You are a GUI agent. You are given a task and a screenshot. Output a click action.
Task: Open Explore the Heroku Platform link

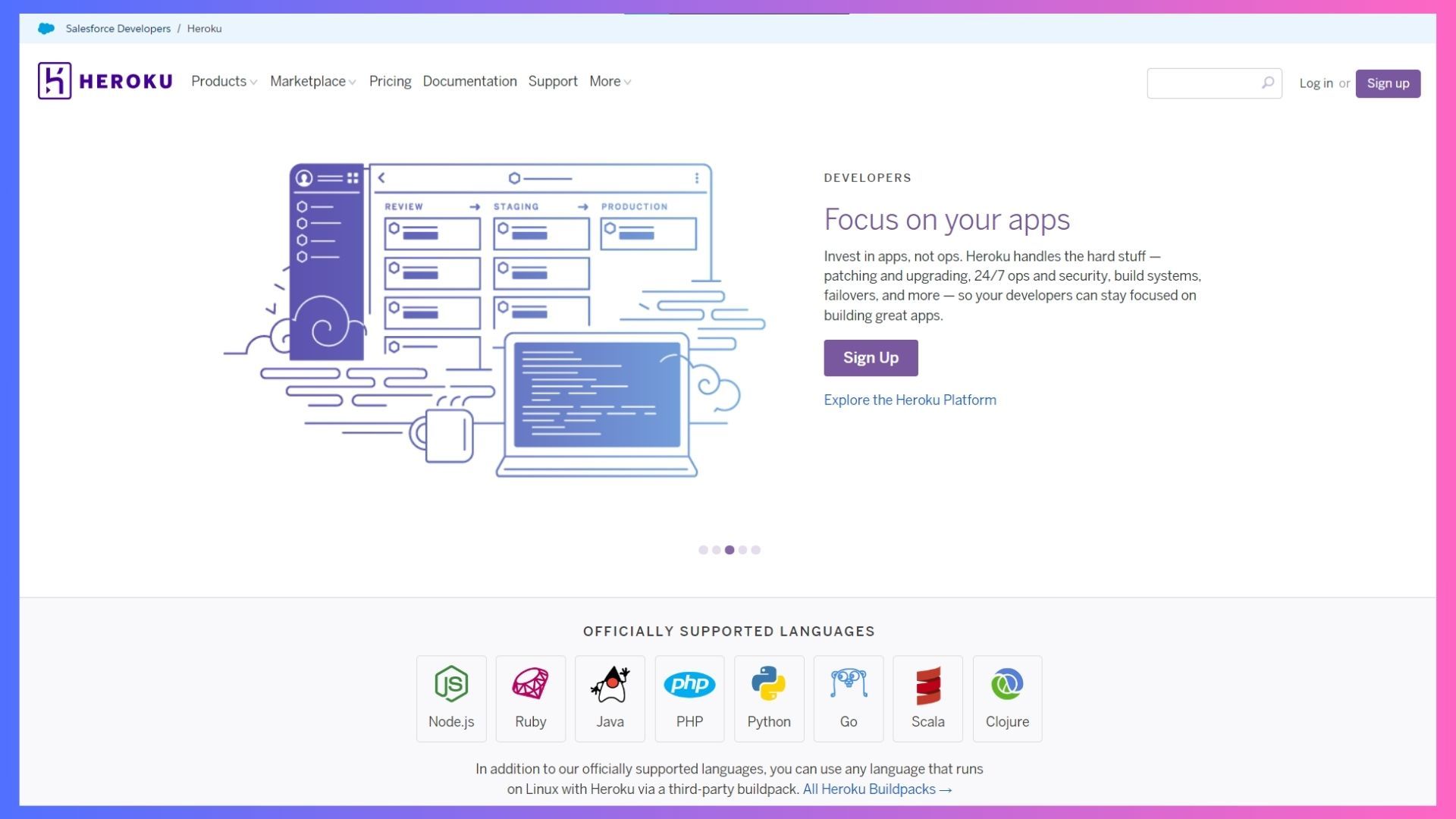coord(910,400)
